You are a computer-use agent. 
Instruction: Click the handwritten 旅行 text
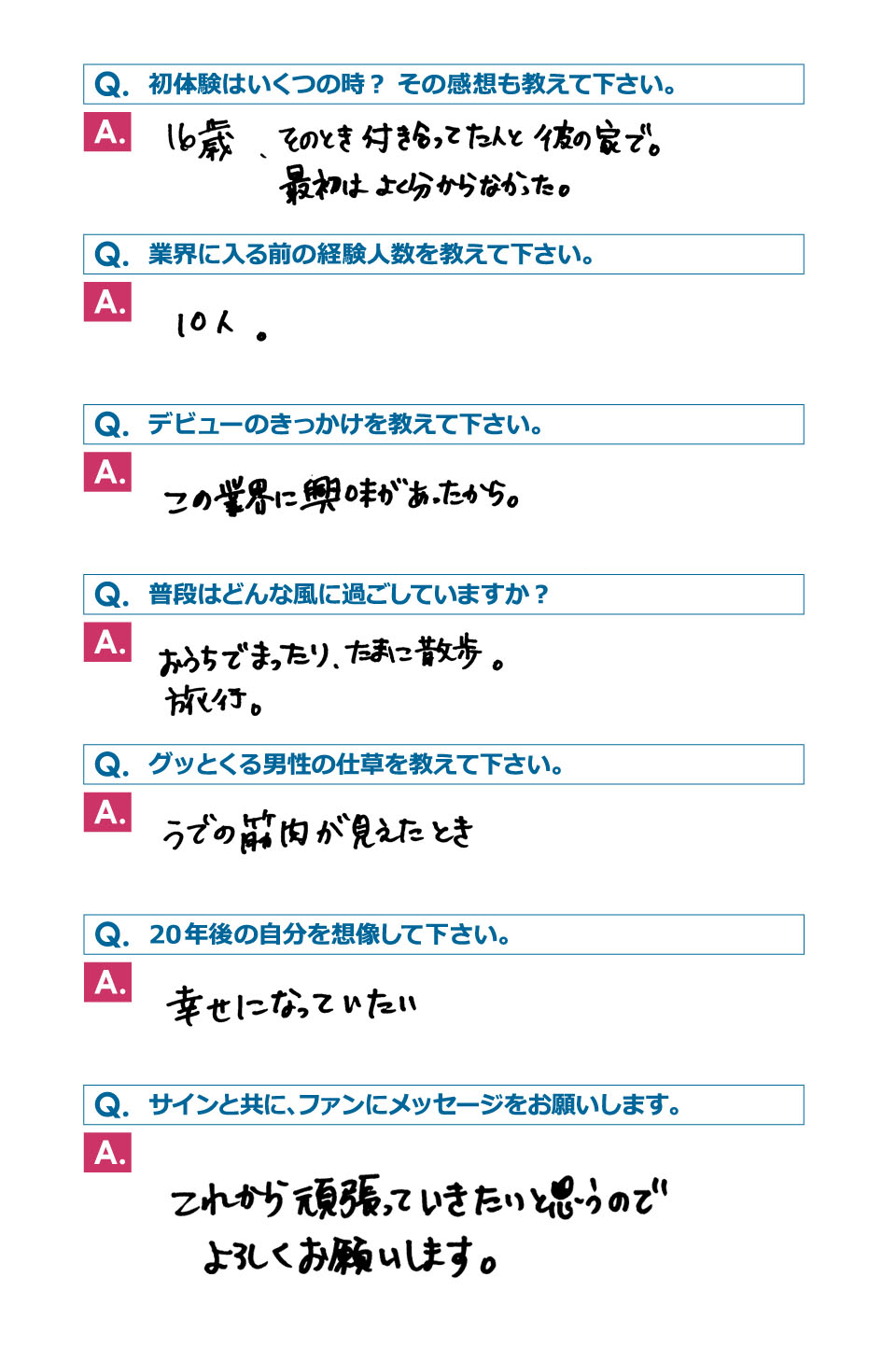tap(214, 700)
